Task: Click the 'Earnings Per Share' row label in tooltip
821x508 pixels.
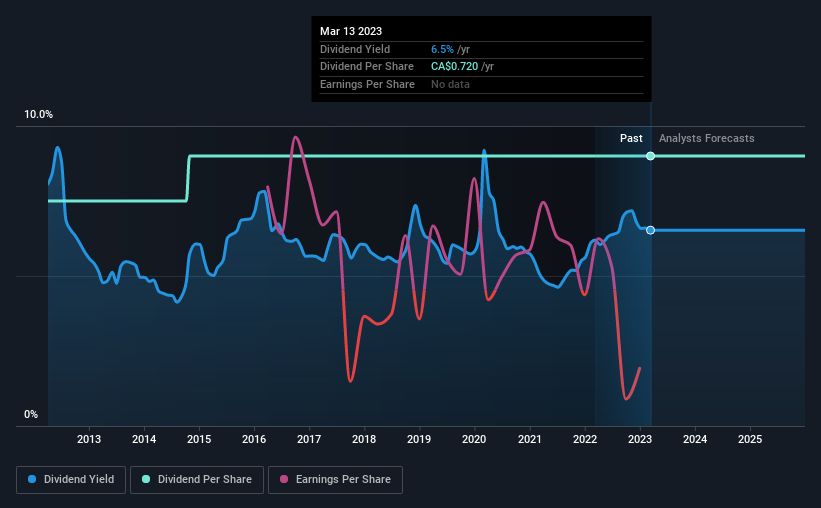Action: (367, 84)
